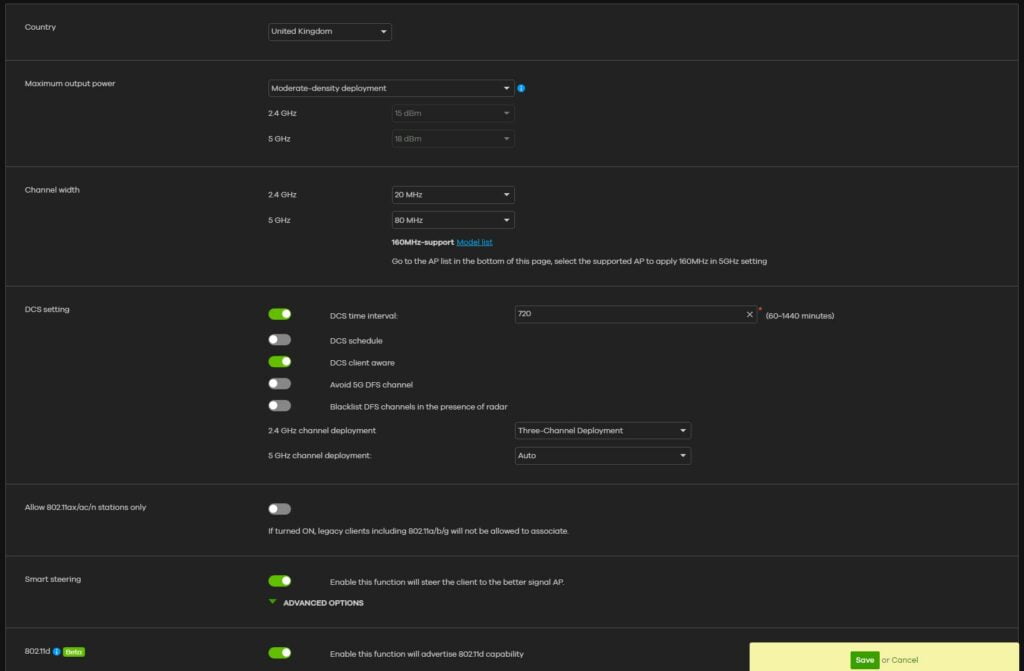Image resolution: width=1024 pixels, height=671 pixels.
Task: Disable the Smart steering switch
Action: point(279,581)
